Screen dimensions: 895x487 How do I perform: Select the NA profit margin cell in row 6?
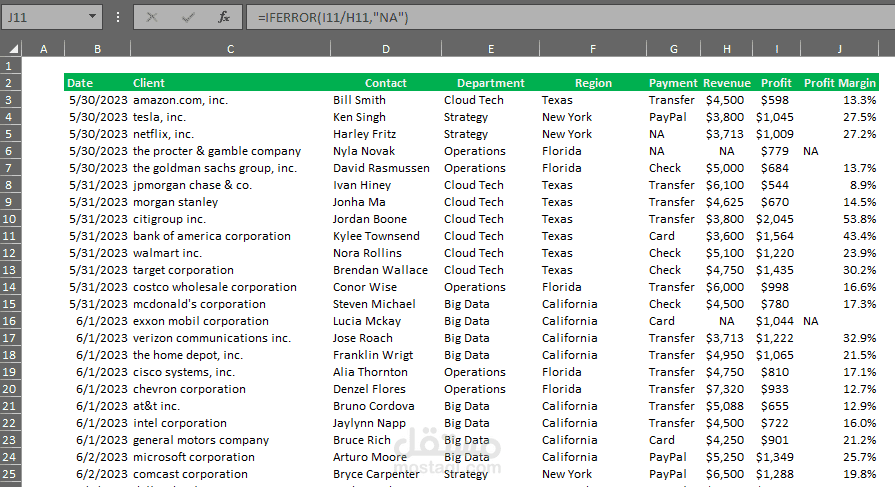pos(840,151)
